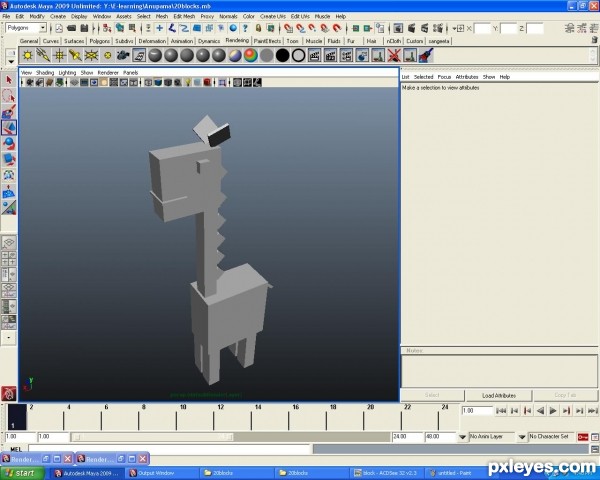Choose the Paint Selection tool

[9, 111]
